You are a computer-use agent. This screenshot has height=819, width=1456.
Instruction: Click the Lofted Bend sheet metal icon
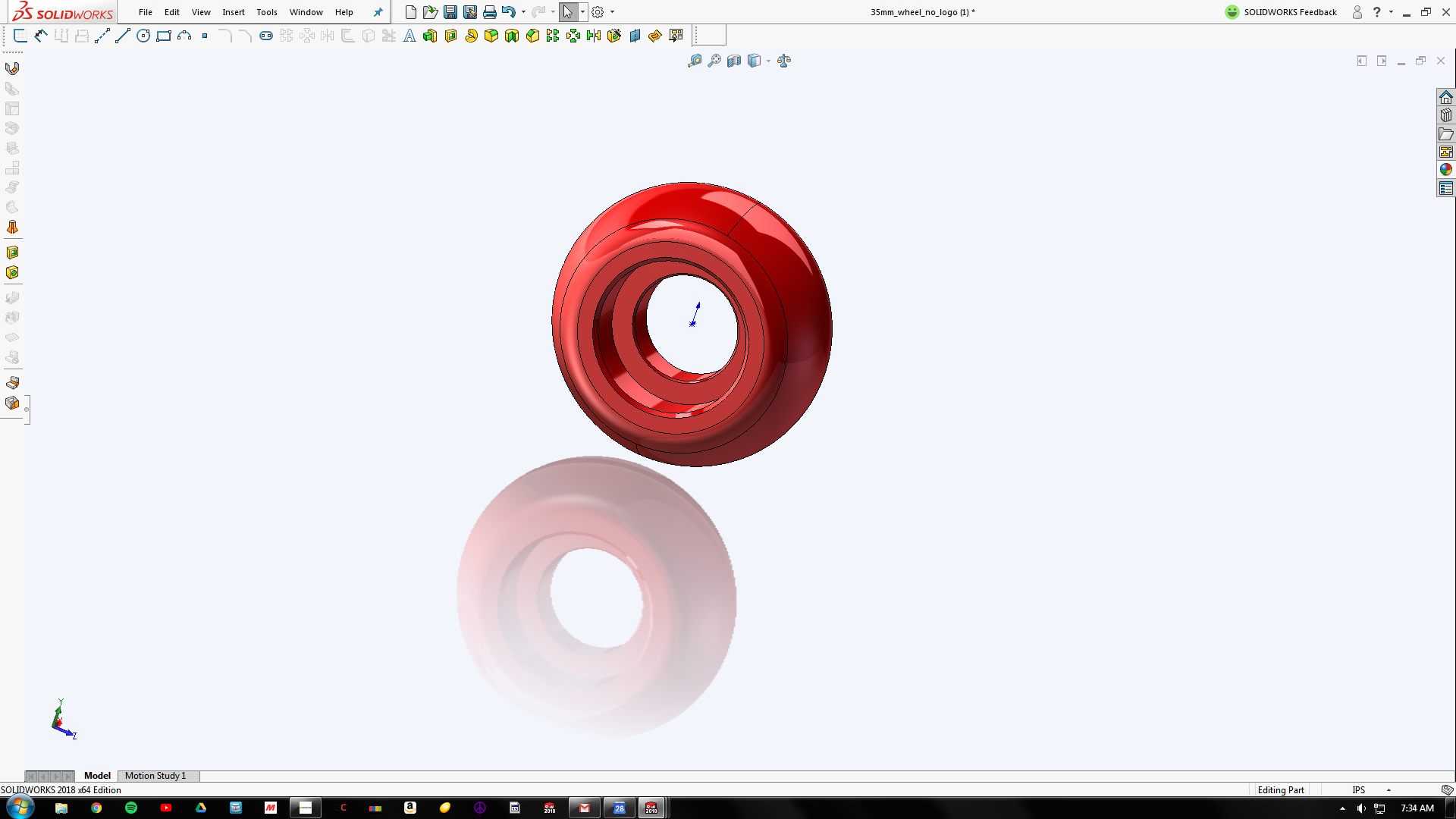[12, 227]
